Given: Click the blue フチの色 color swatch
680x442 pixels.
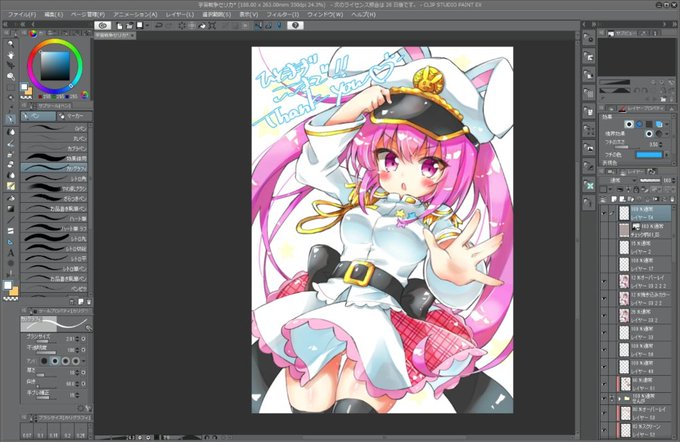Looking at the screenshot, I should pyautogui.click(x=649, y=154).
